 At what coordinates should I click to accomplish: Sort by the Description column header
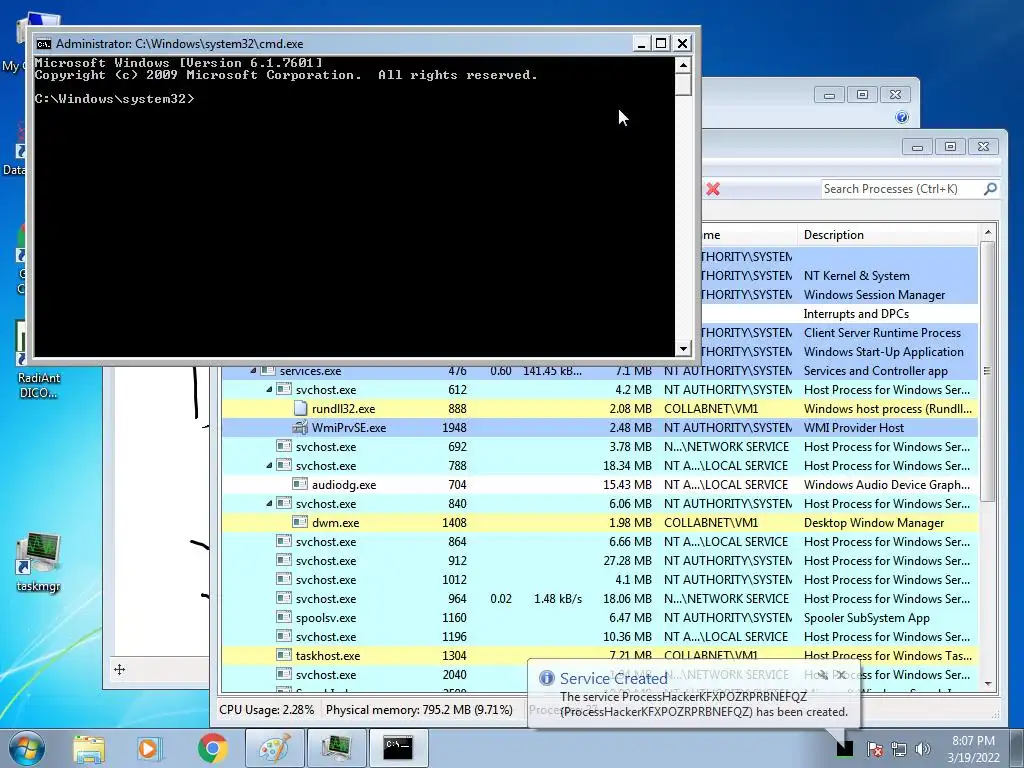888,235
